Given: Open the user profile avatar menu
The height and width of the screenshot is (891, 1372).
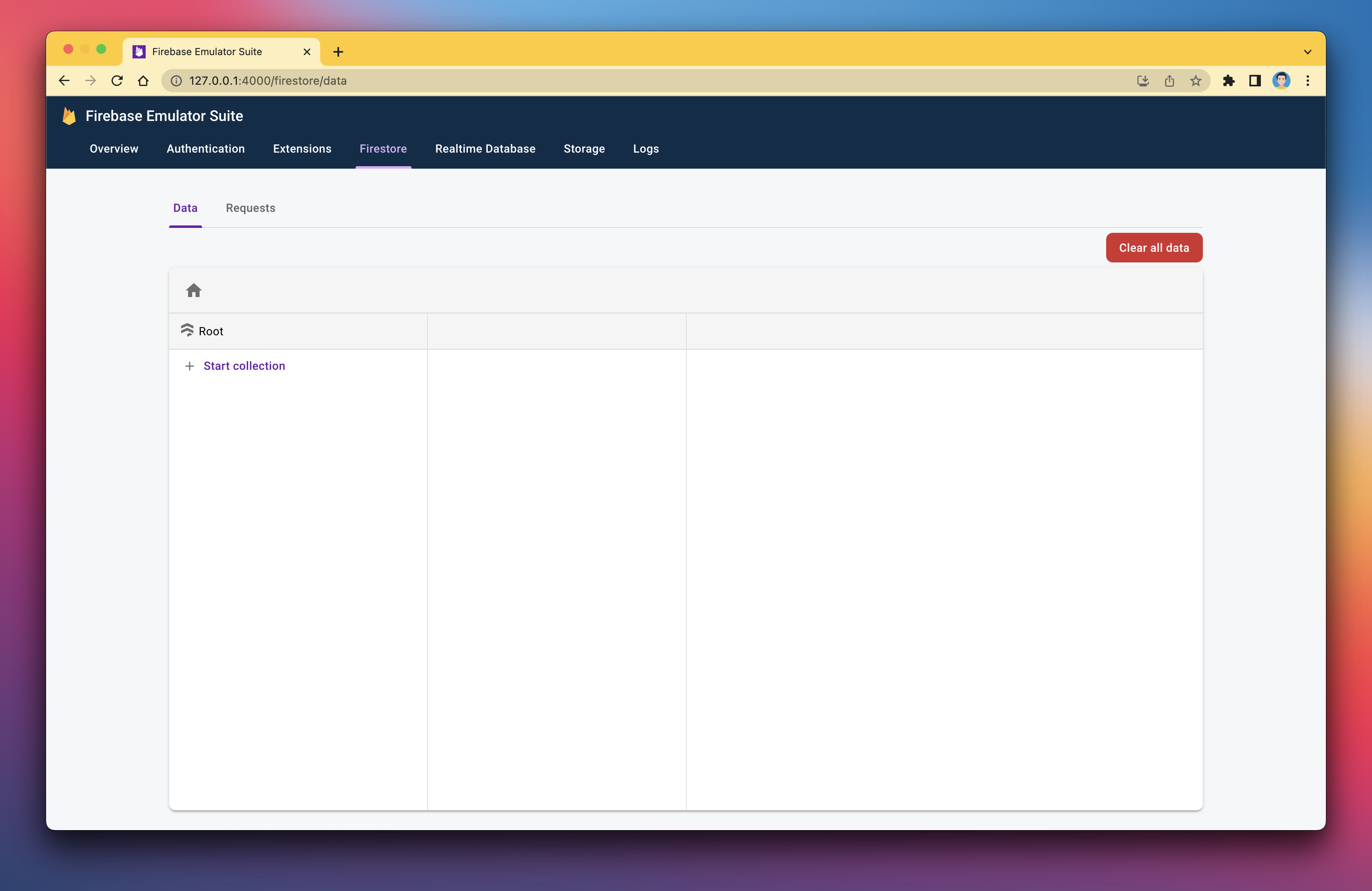Looking at the screenshot, I should (1281, 81).
